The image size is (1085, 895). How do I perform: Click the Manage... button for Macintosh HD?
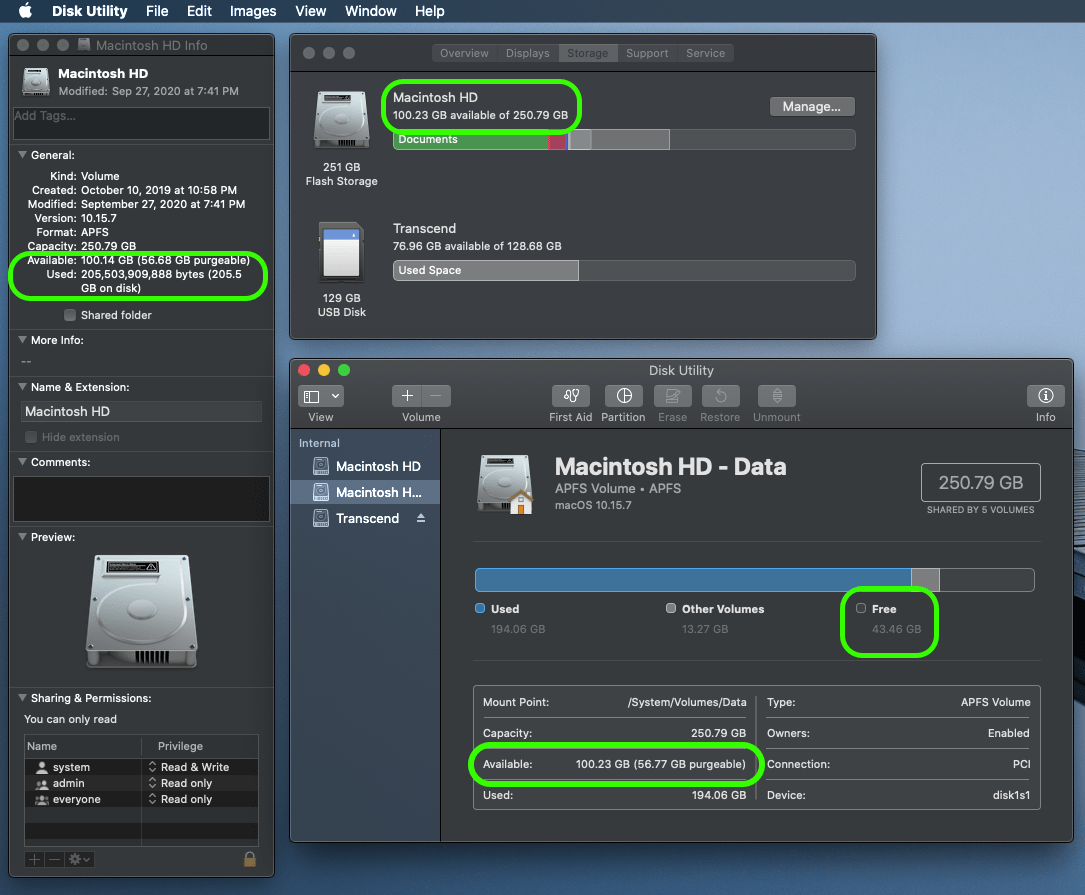click(x=812, y=107)
